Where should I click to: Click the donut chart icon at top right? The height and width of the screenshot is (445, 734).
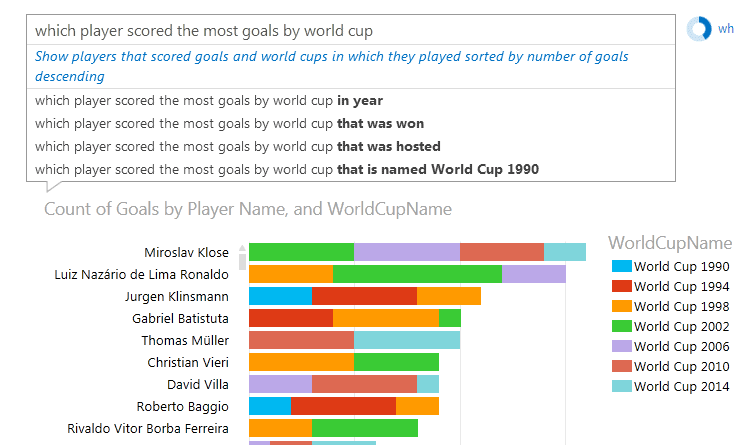tap(698, 30)
